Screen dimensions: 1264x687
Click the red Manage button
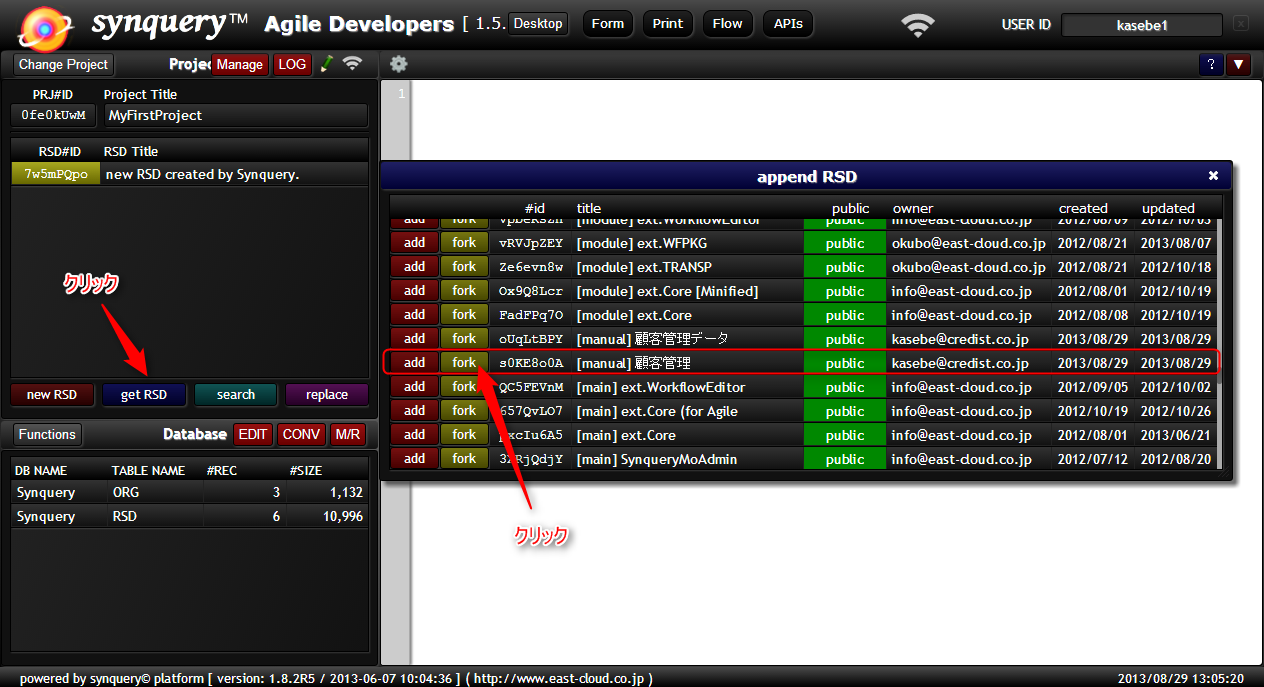(x=240, y=65)
